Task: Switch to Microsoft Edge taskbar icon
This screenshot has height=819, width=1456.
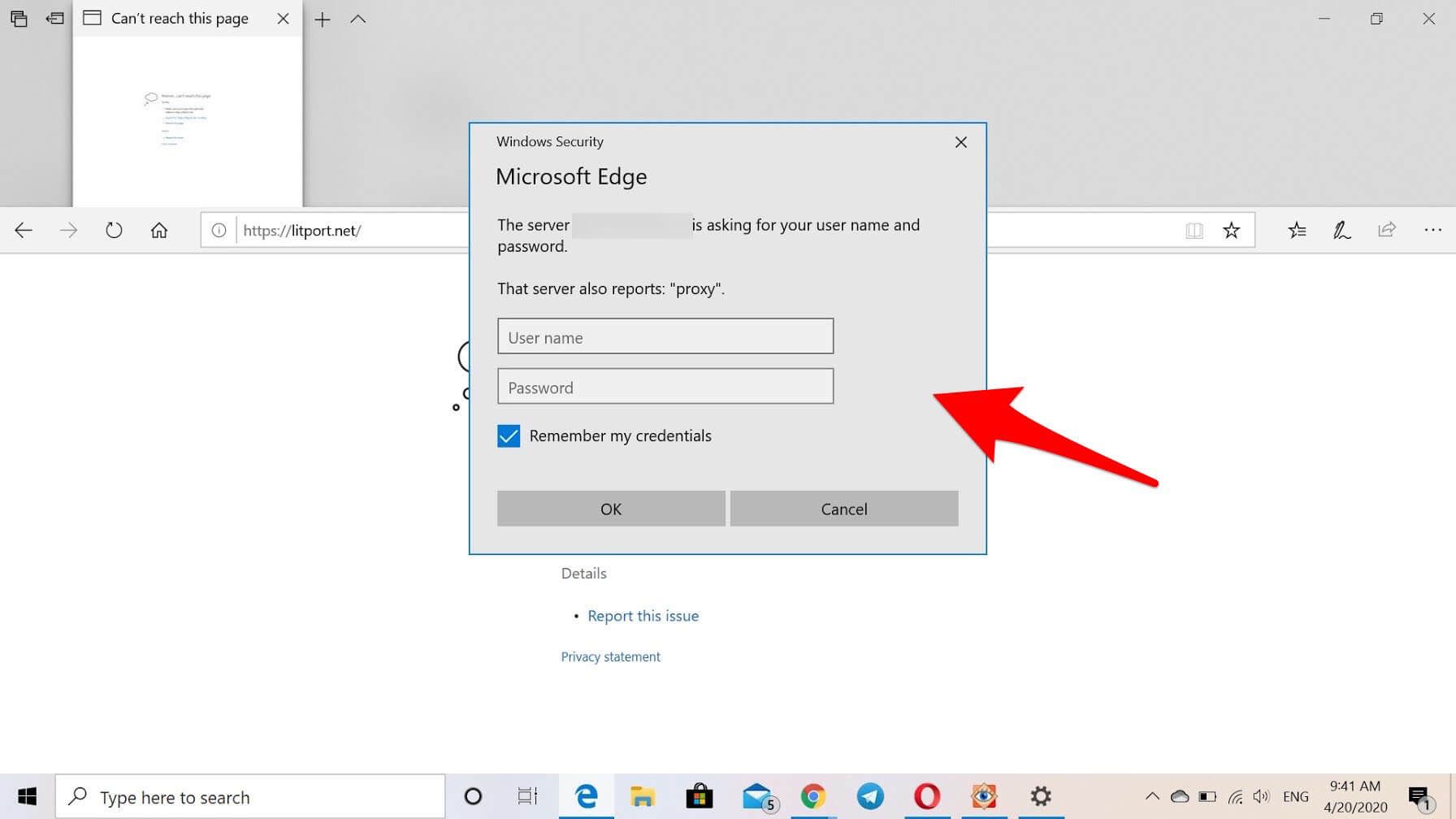Action: (x=586, y=796)
